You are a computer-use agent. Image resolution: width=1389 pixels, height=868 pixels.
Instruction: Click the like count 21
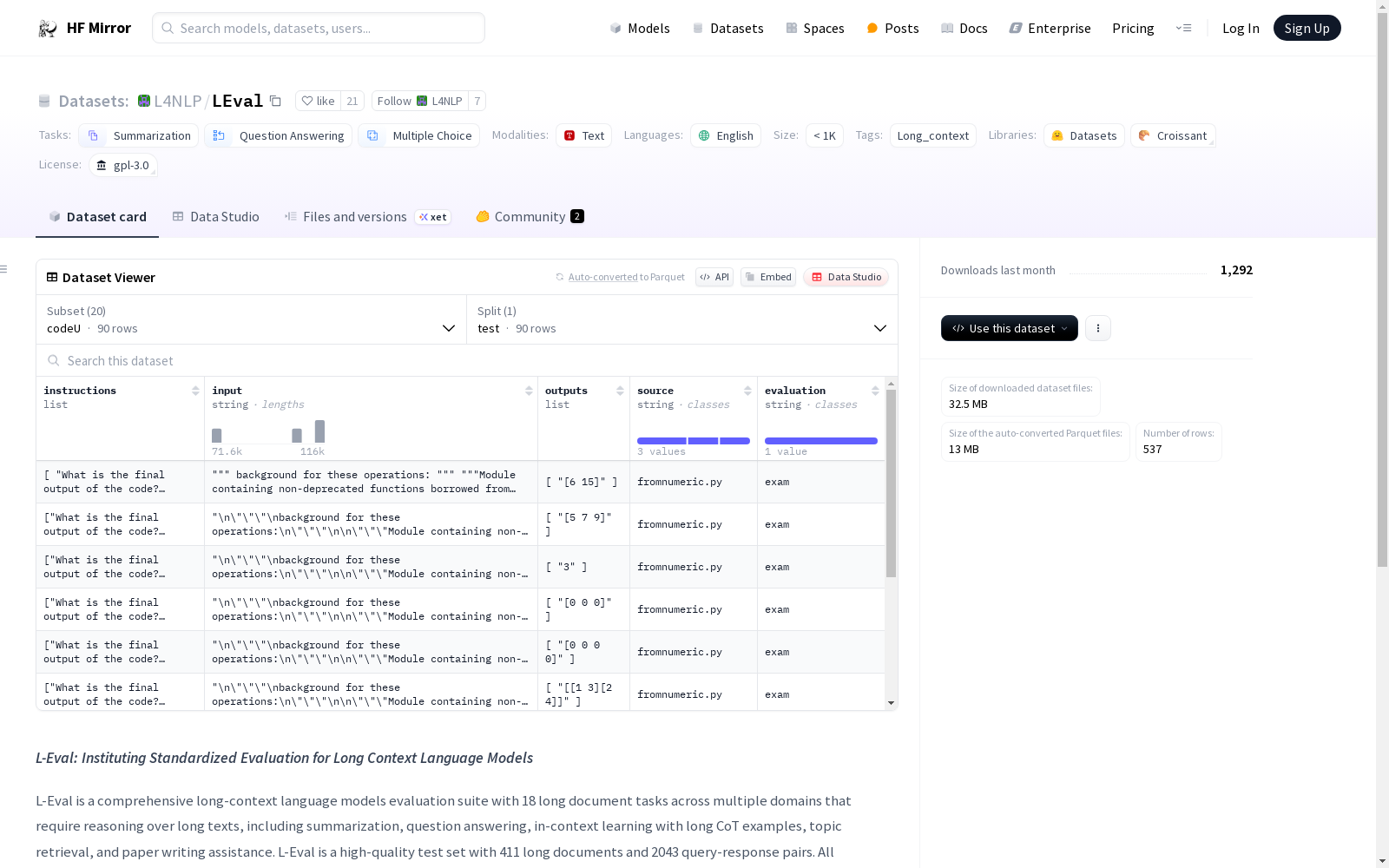click(x=352, y=101)
